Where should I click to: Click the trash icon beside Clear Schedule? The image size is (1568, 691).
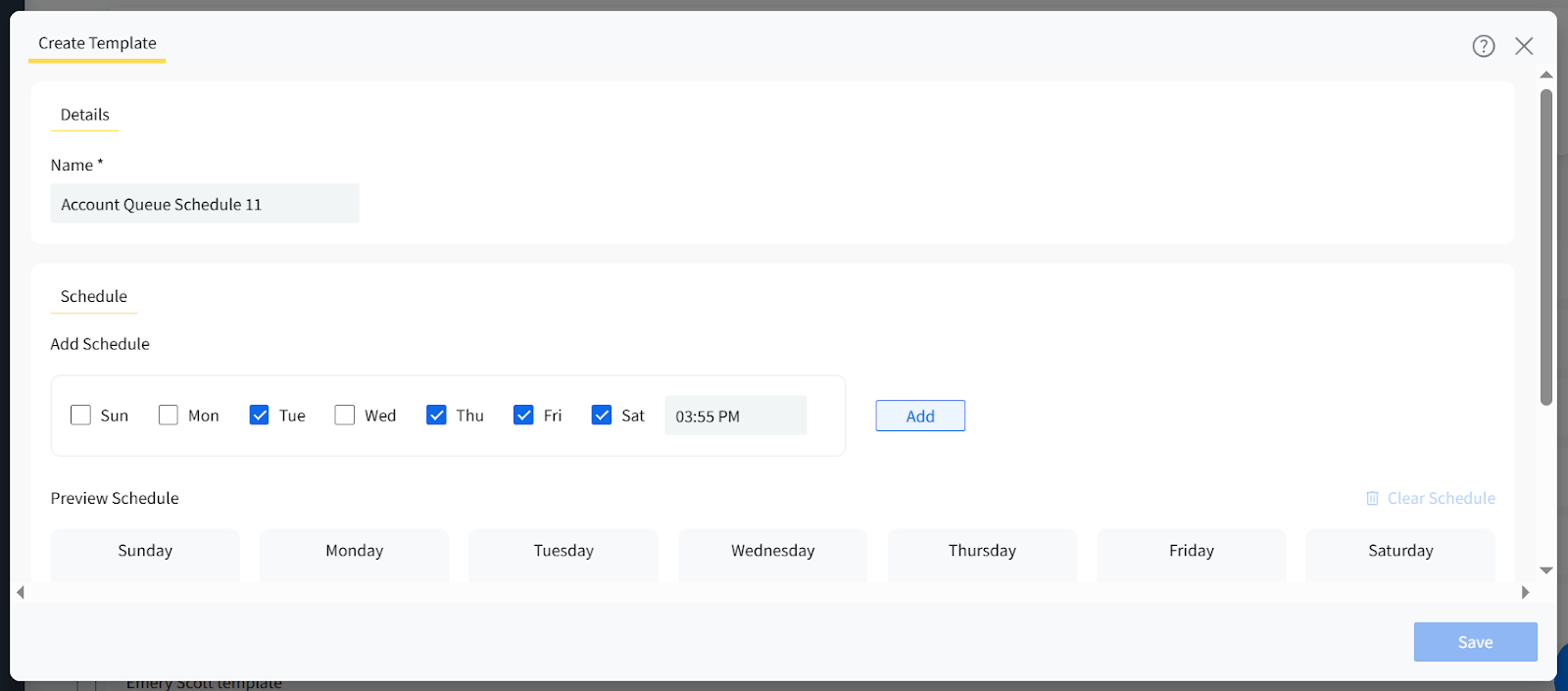1372,498
